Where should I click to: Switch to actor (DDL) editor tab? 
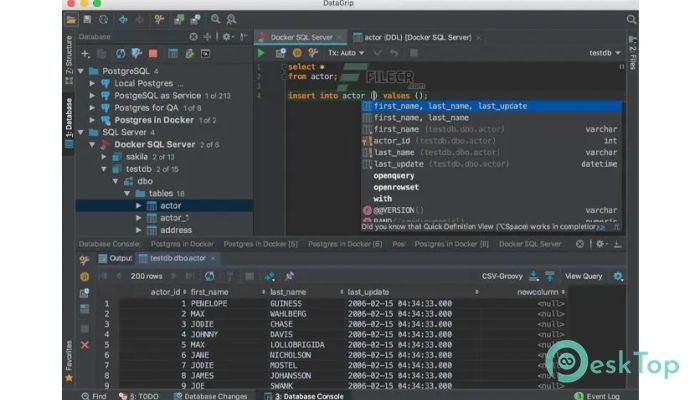coord(417,37)
